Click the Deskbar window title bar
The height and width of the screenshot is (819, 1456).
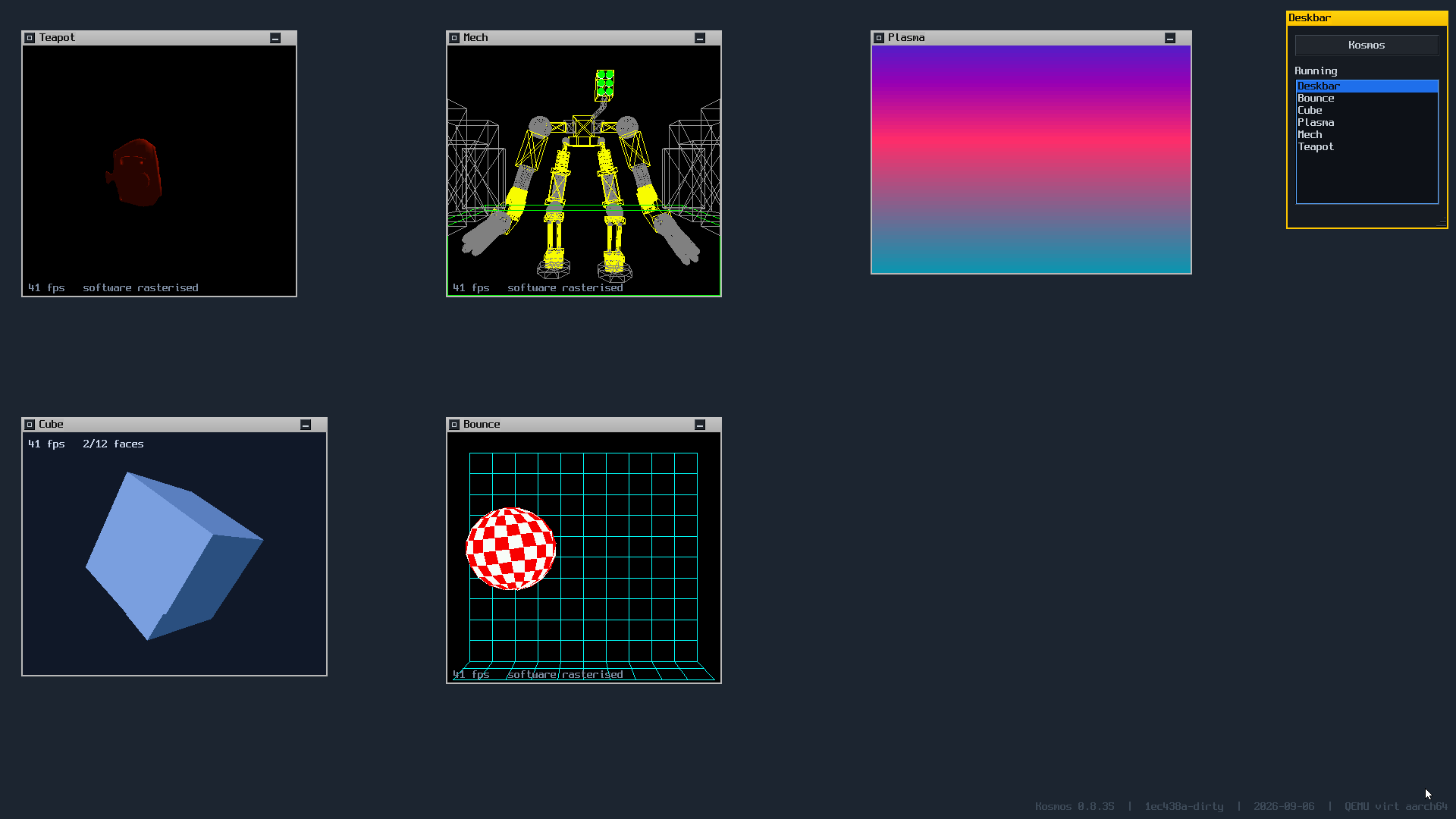[1367, 18]
